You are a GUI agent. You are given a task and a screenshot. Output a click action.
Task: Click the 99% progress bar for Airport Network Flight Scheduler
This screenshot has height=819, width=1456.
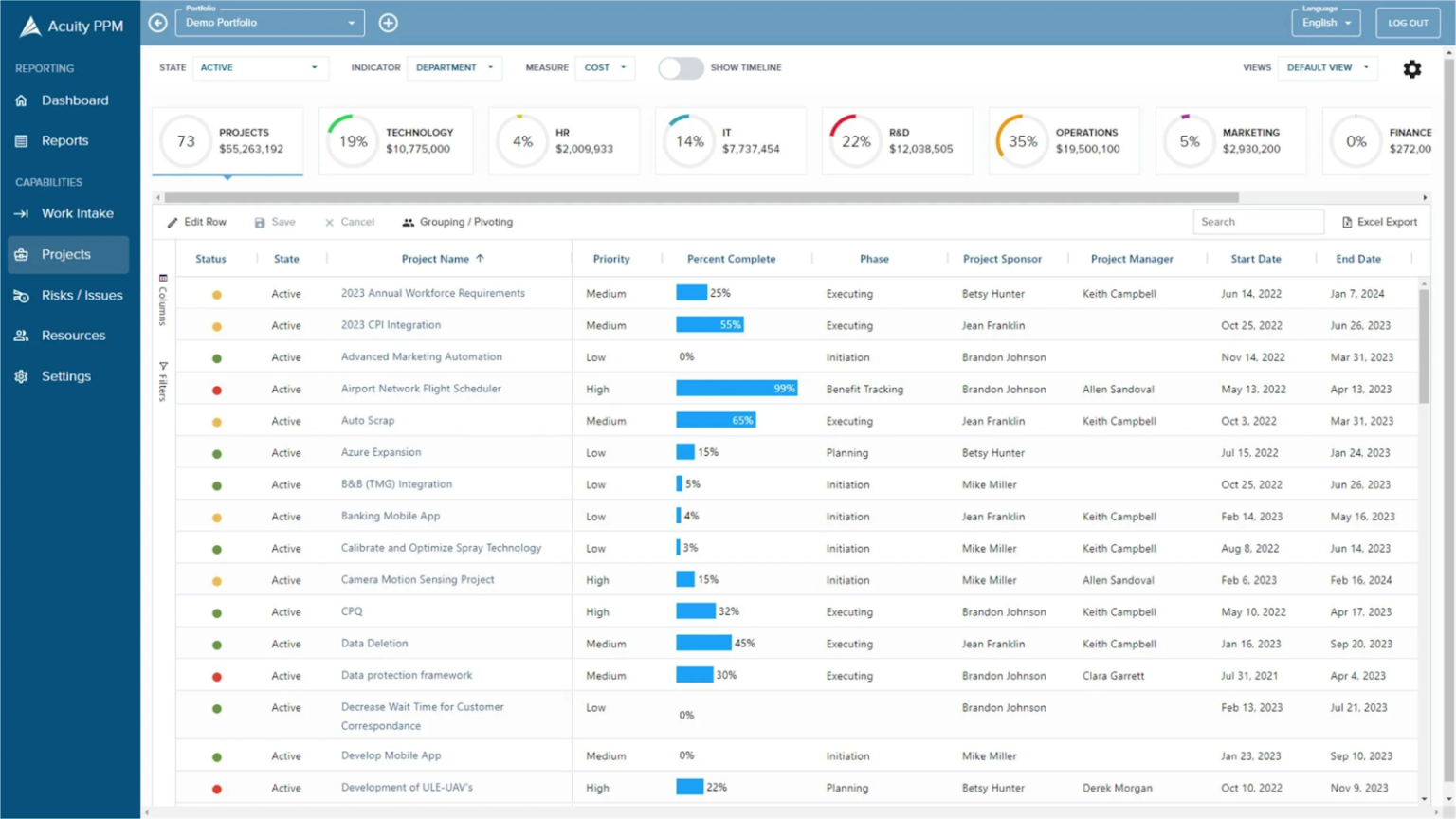pyautogui.click(x=735, y=388)
